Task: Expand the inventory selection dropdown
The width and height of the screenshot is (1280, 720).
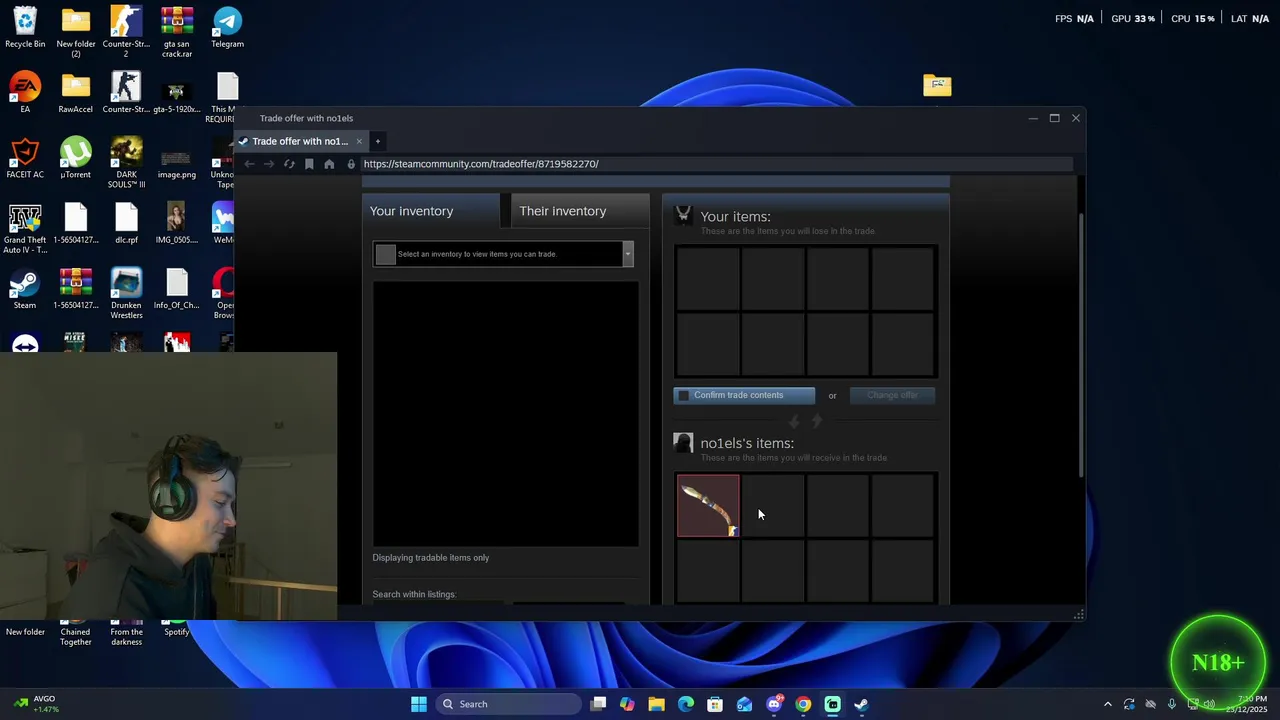Action: pyautogui.click(x=627, y=254)
